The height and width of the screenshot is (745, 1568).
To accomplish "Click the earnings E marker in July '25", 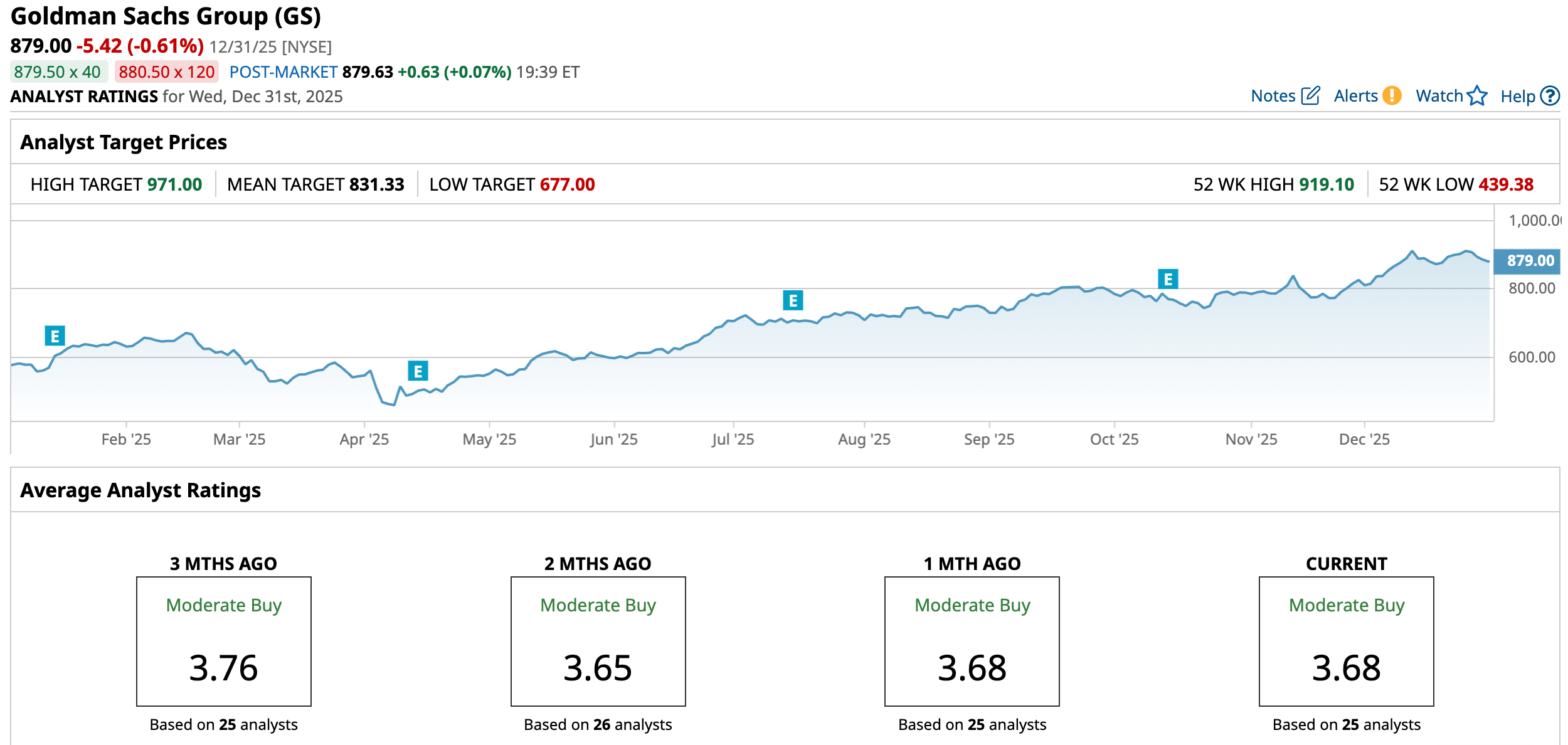I will tap(793, 301).
